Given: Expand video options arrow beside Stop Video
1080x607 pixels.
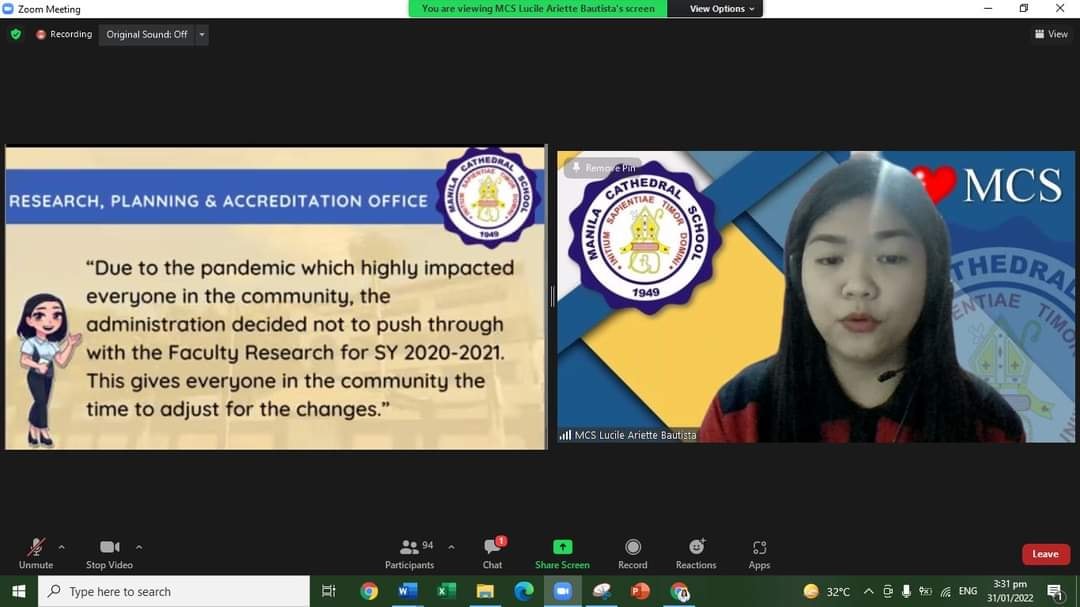Looking at the screenshot, I should [x=139, y=547].
